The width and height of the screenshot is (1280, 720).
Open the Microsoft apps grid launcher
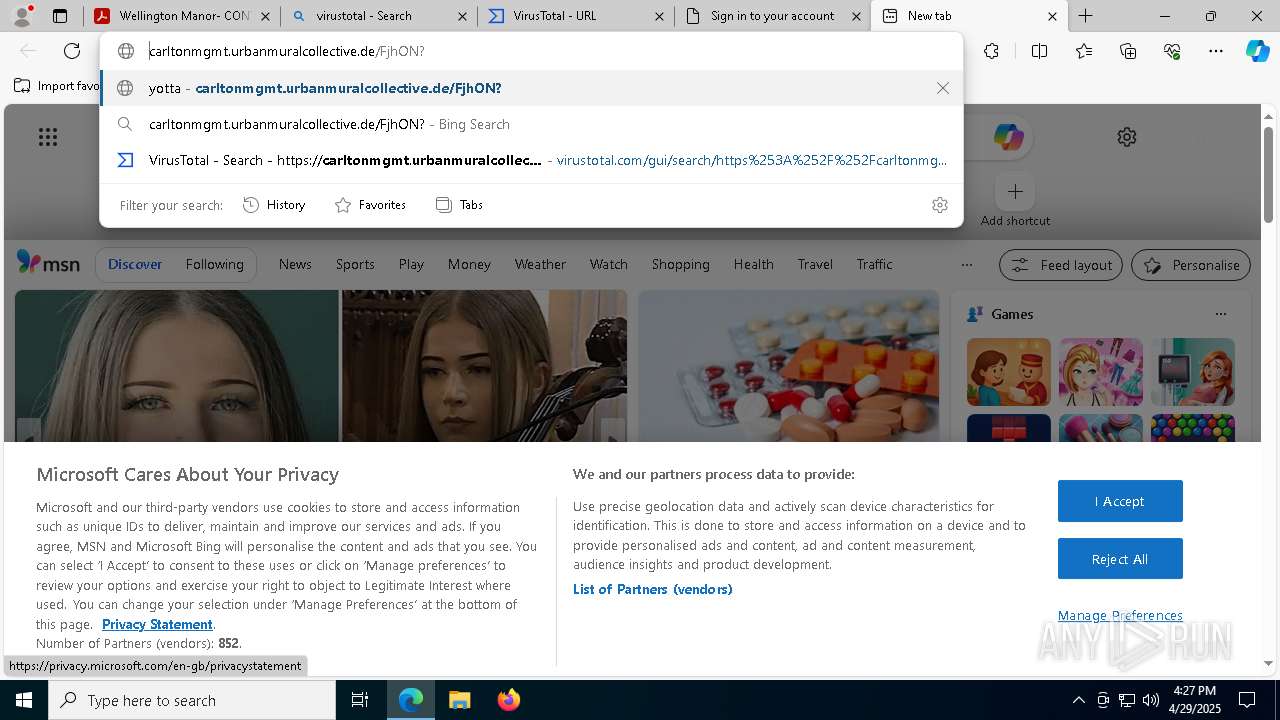tap(48, 137)
